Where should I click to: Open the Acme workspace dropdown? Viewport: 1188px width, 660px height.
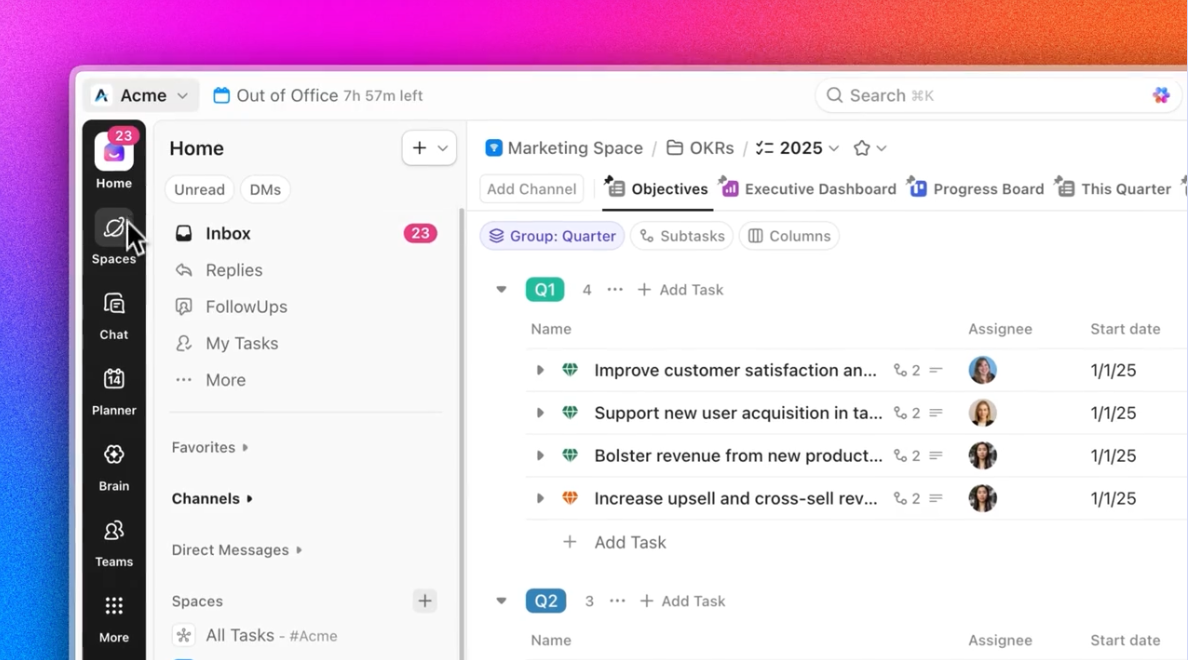[142, 95]
